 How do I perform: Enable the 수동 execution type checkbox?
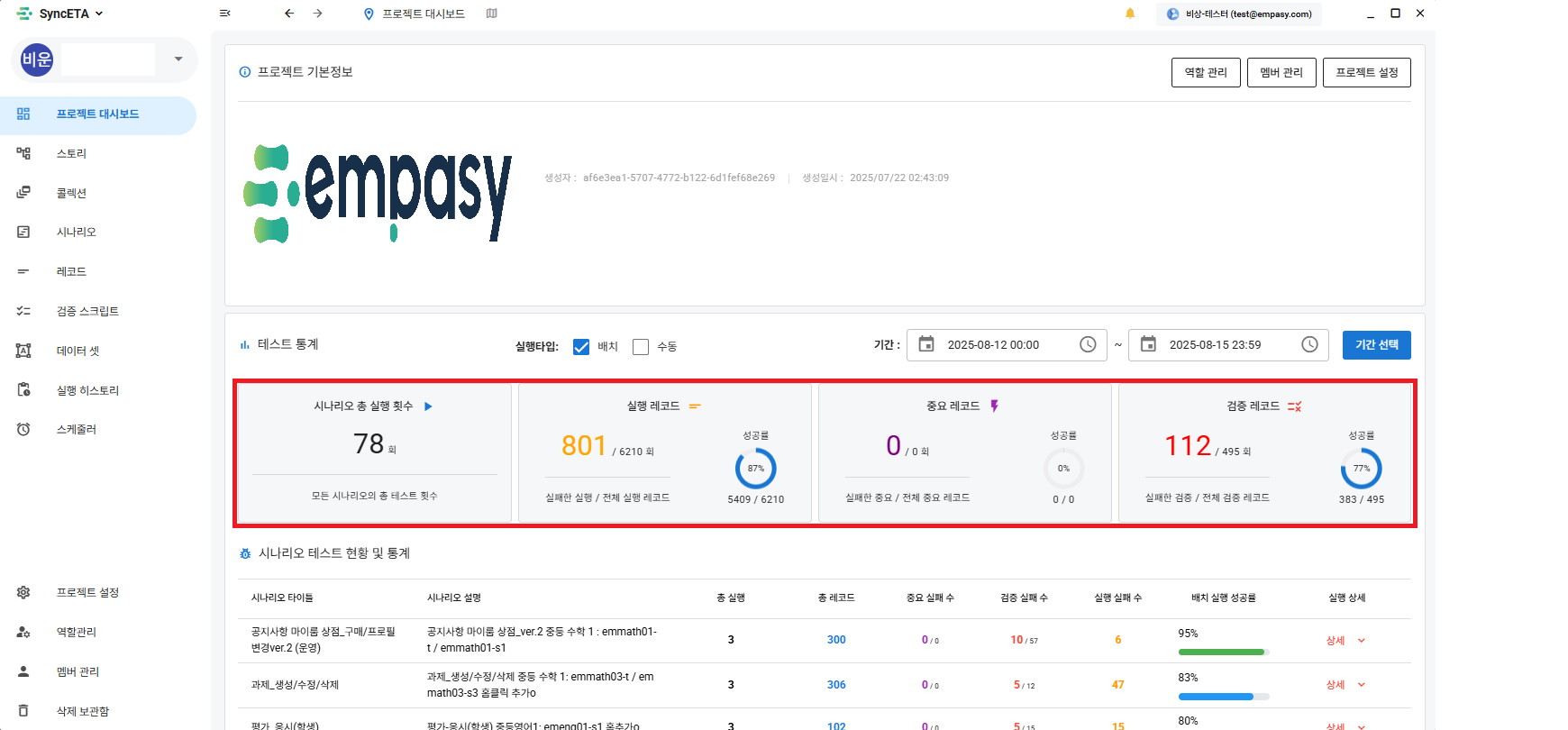[x=641, y=347]
